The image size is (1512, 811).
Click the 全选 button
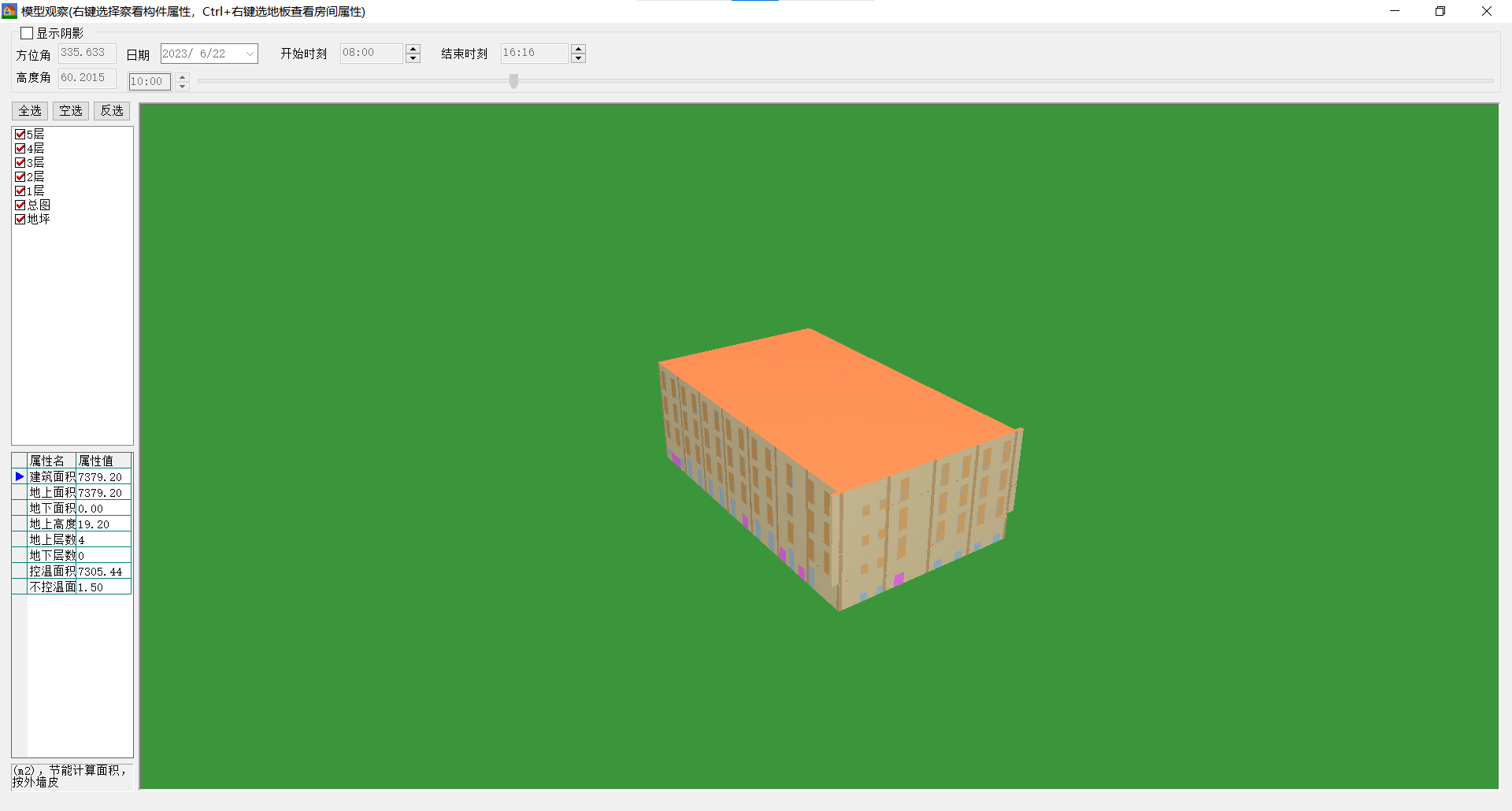point(30,111)
